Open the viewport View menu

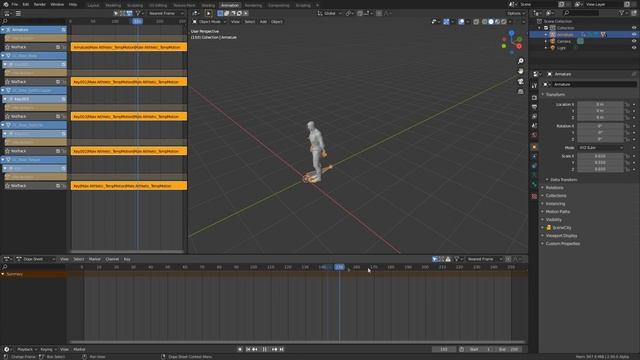(x=236, y=22)
